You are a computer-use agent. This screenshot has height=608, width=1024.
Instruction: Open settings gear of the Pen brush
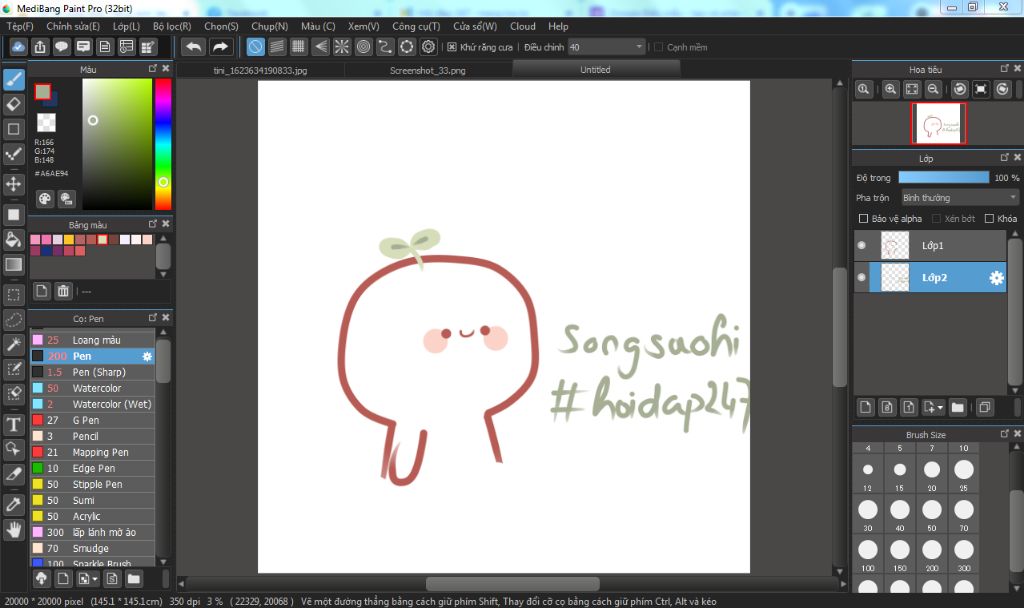coord(147,357)
